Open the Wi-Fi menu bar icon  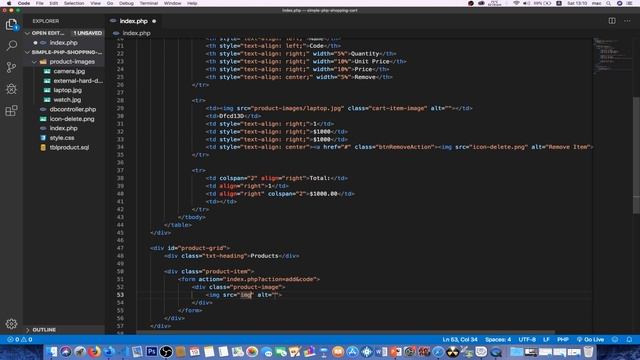point(516,3)
